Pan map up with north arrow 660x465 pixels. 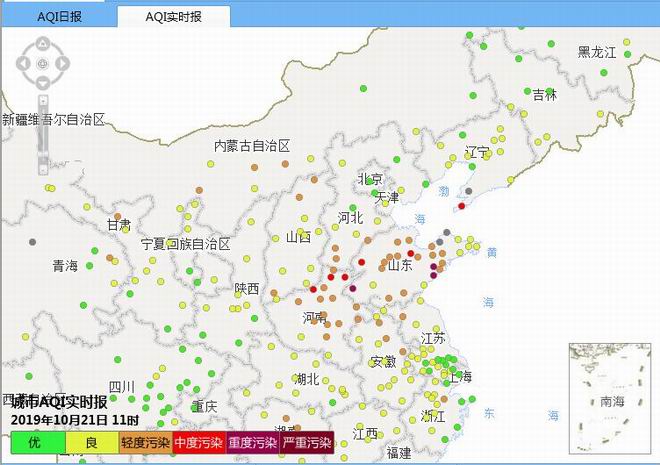click(42, 45)
